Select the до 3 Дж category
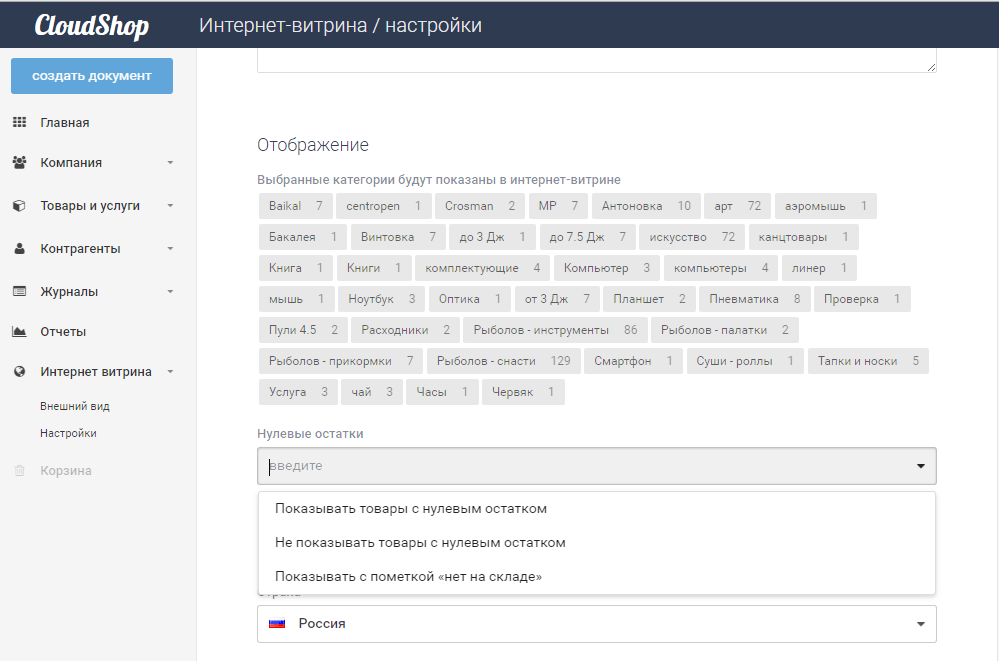 click(x=492, y=237)
